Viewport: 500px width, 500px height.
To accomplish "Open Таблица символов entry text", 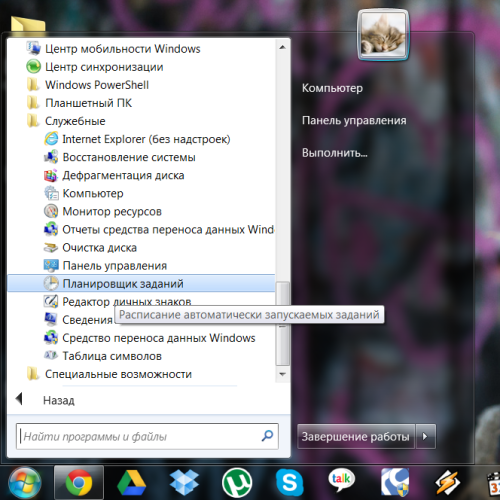I will (112, 356).
